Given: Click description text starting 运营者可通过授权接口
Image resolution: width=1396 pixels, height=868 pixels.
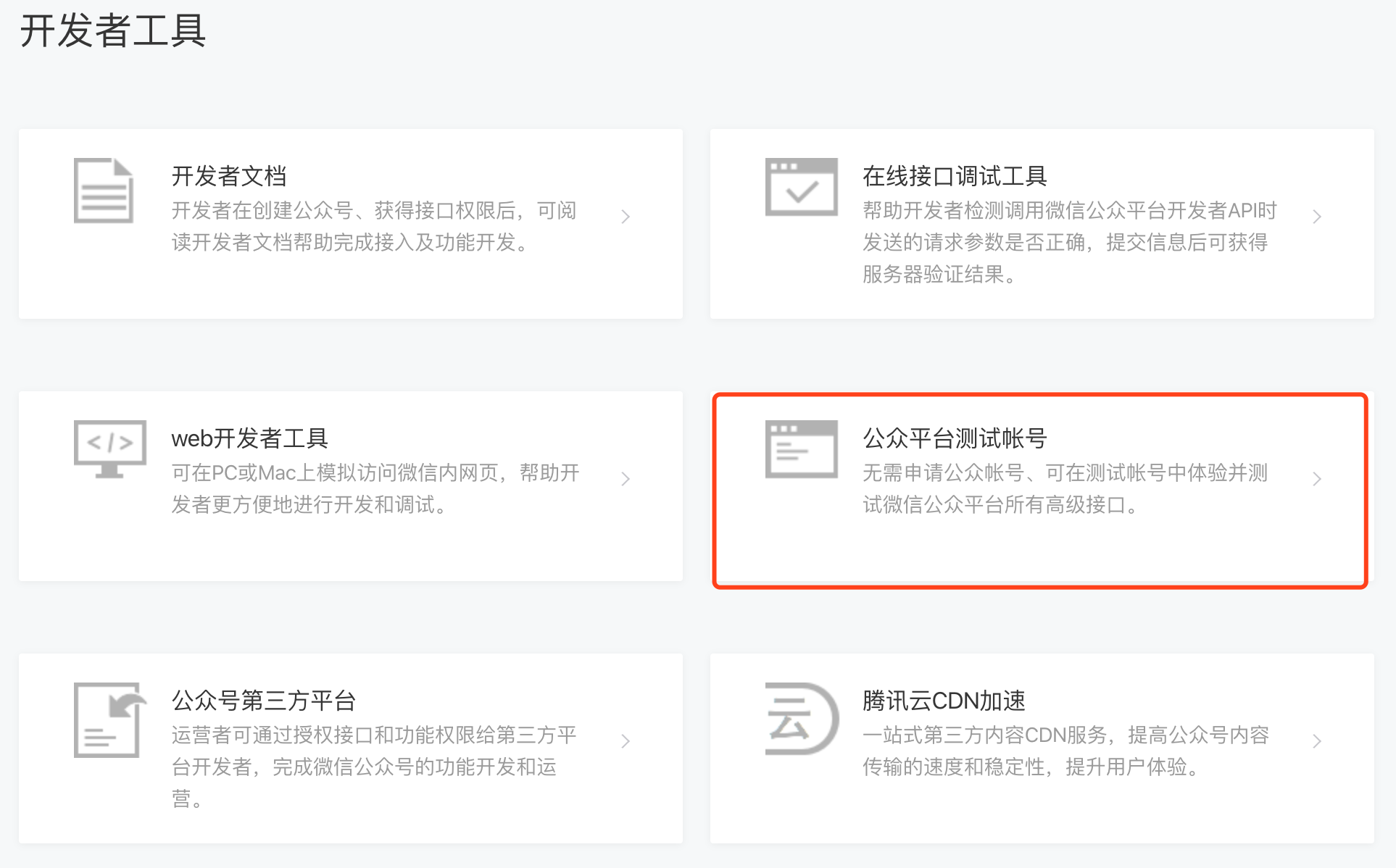Looking at the screenshot, I should [x=374, y=767].
